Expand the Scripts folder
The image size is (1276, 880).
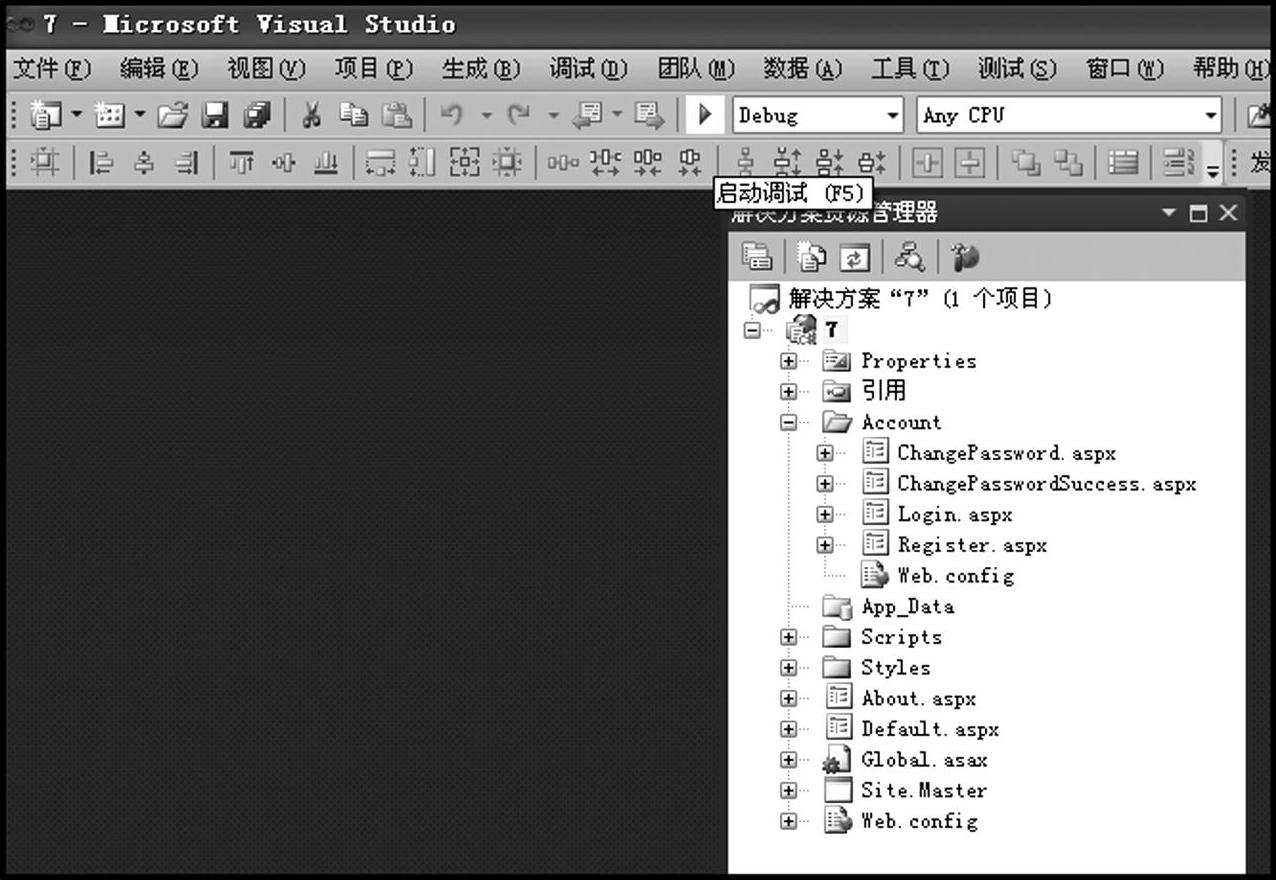789,637
